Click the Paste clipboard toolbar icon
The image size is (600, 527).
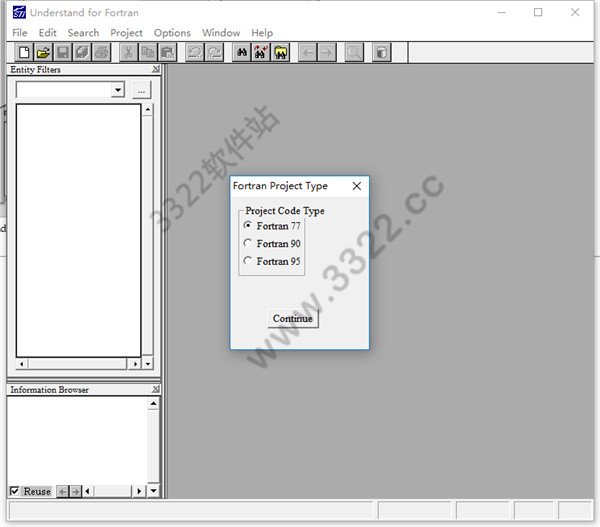coord(167,52)
